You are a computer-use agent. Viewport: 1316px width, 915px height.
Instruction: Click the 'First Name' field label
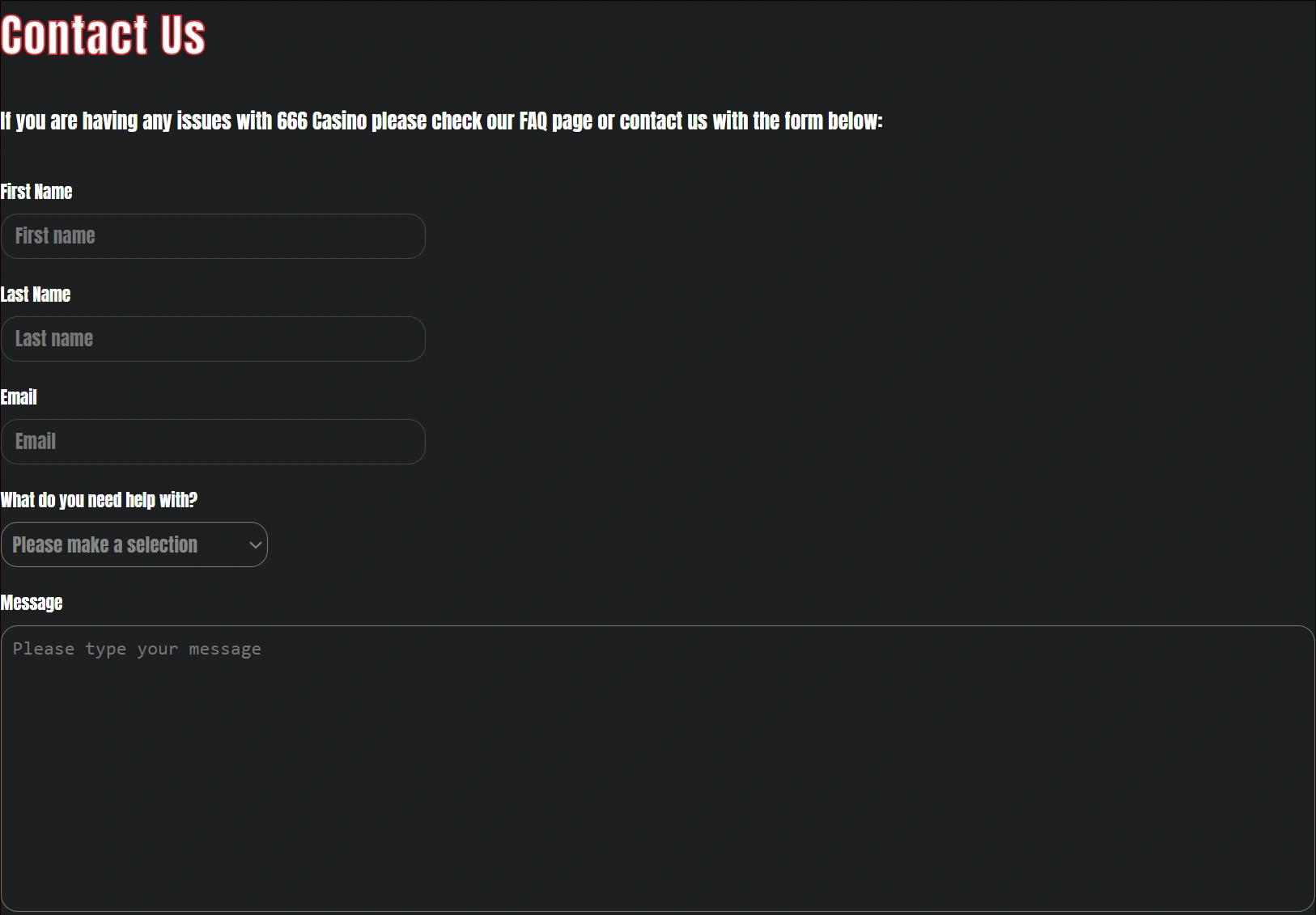(x=36, y=192)
